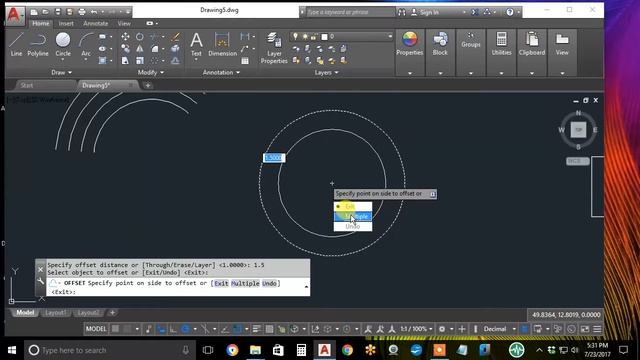Open the Utilities panel
The height and width of the screenshot is (360, 640).
coord(501,44)
